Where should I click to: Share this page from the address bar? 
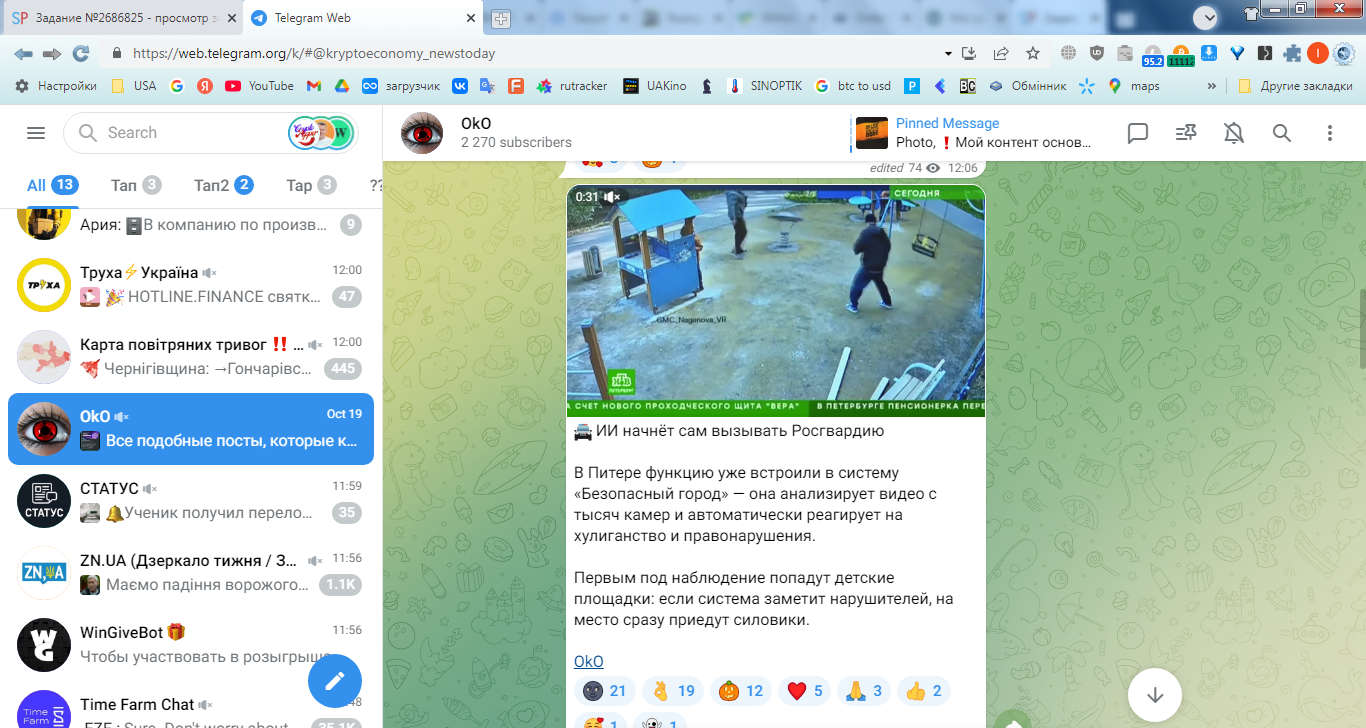pyautogui.click(x=1001, y=53)
